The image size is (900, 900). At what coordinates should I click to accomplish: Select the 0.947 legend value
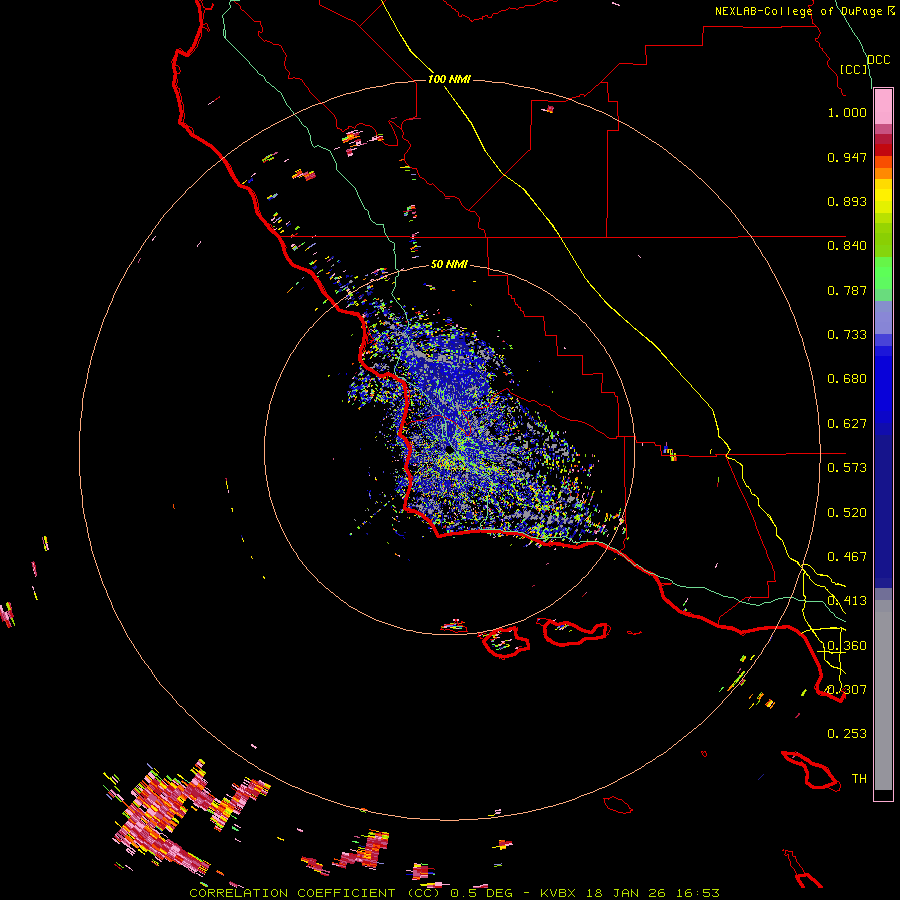[x=847, y=157]
